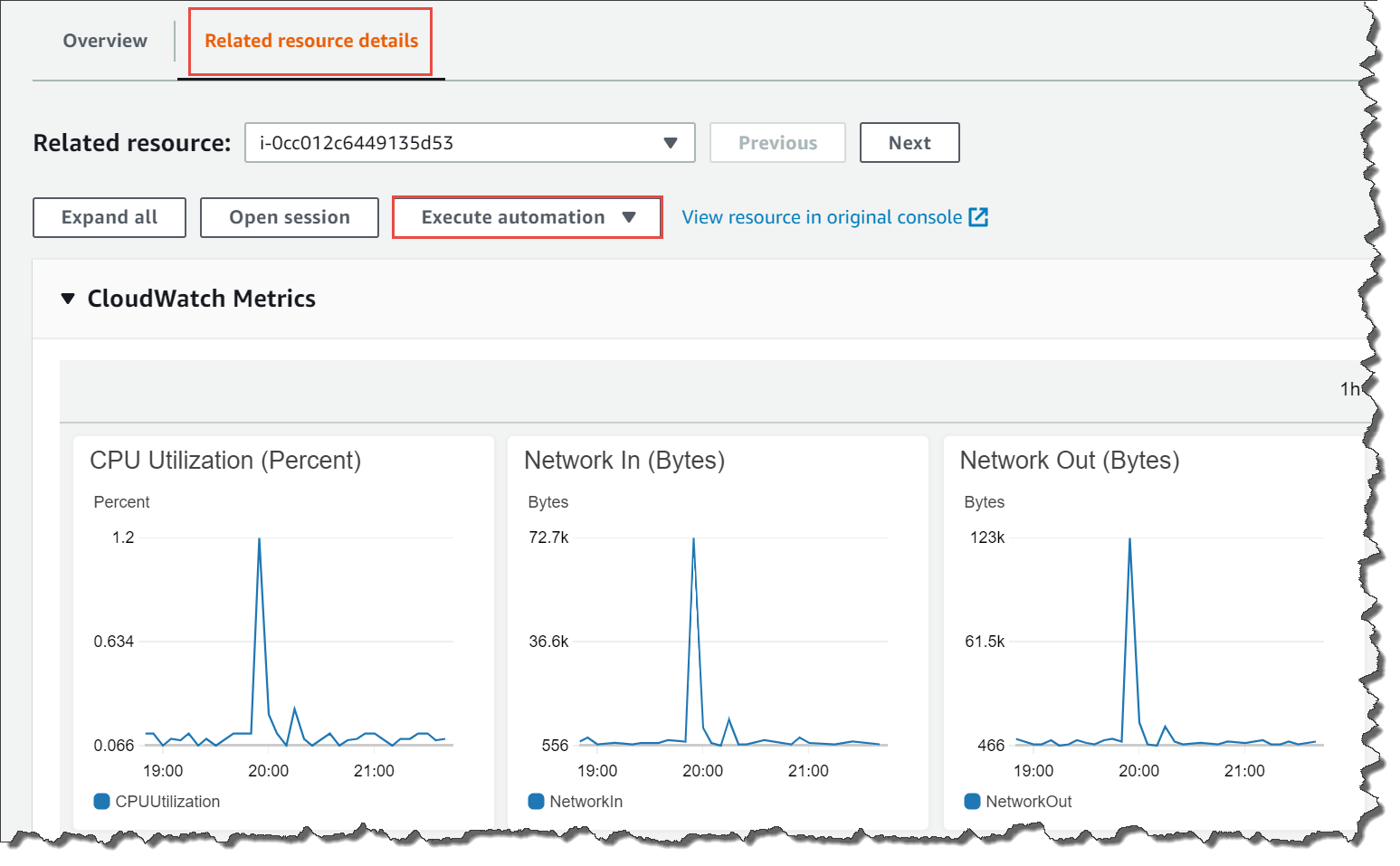Click the external link icon beside console link
Image resolution: width=1400 pixels, height=866 pixels.
click(x=978, y=217)
